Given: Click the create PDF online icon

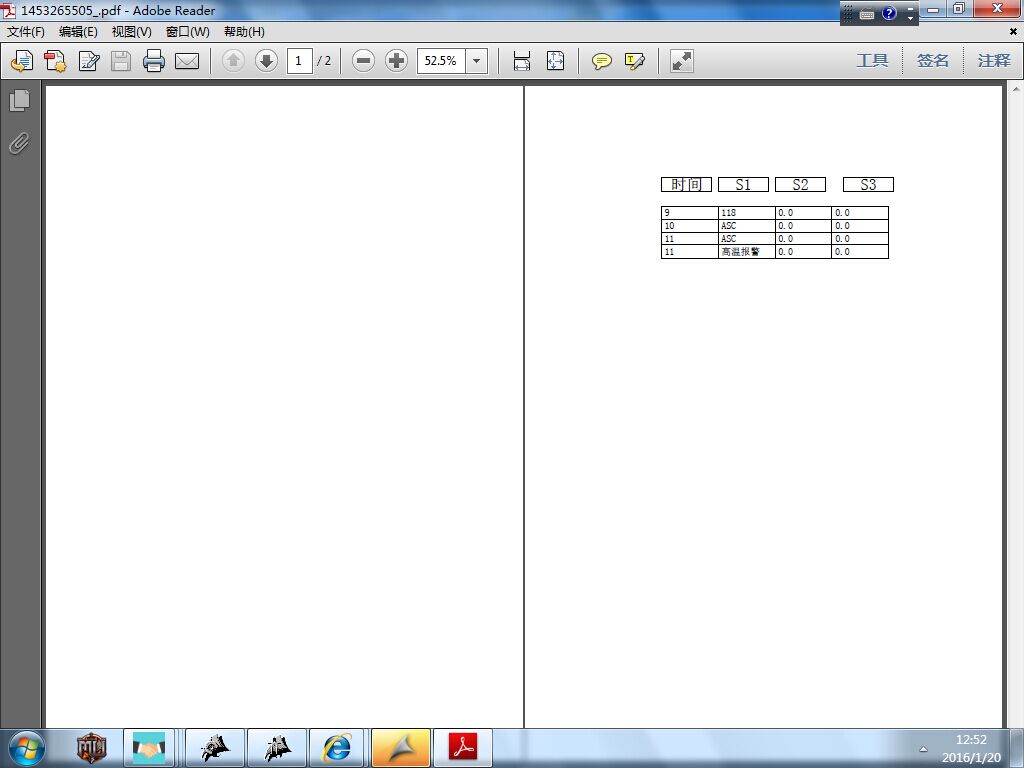Looking at the screenshot, I should (22, 61).
